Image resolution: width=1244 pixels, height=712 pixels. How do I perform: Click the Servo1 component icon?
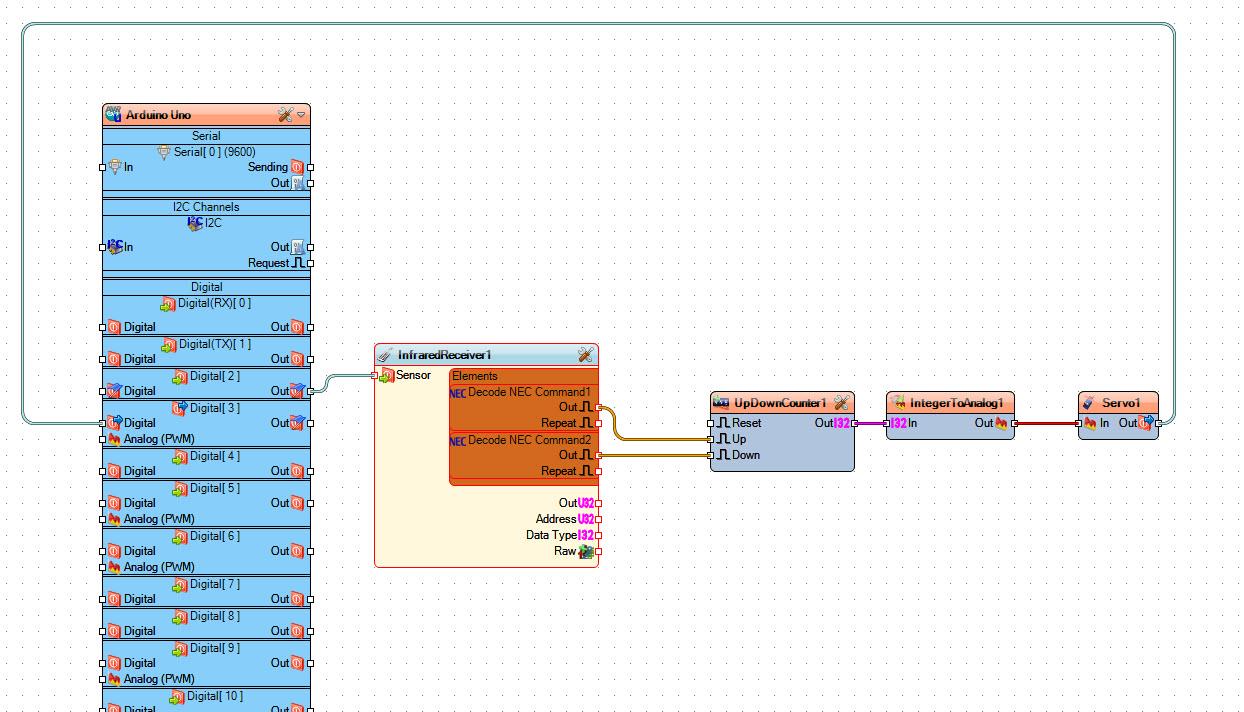1090,403
